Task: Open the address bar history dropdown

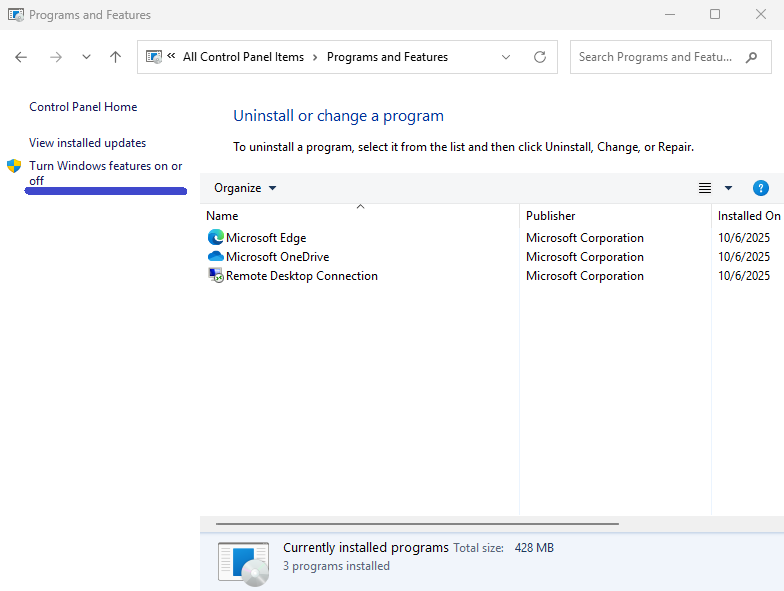Action: pyautogui.click(x=506, y=57)
